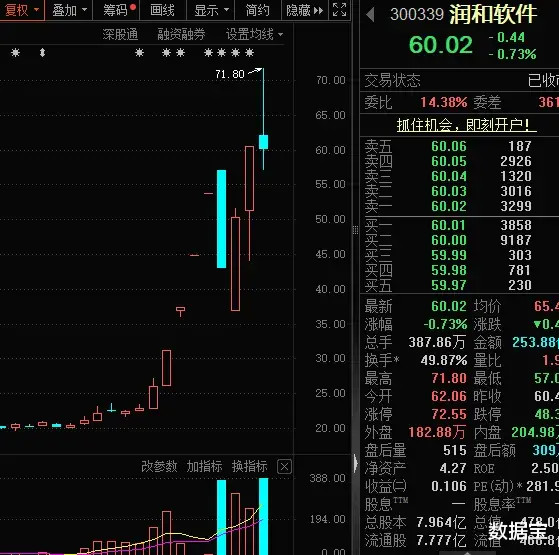Click the up-down arrow event marker
Viewport: 559px width, 555px height.
[42, 53]
